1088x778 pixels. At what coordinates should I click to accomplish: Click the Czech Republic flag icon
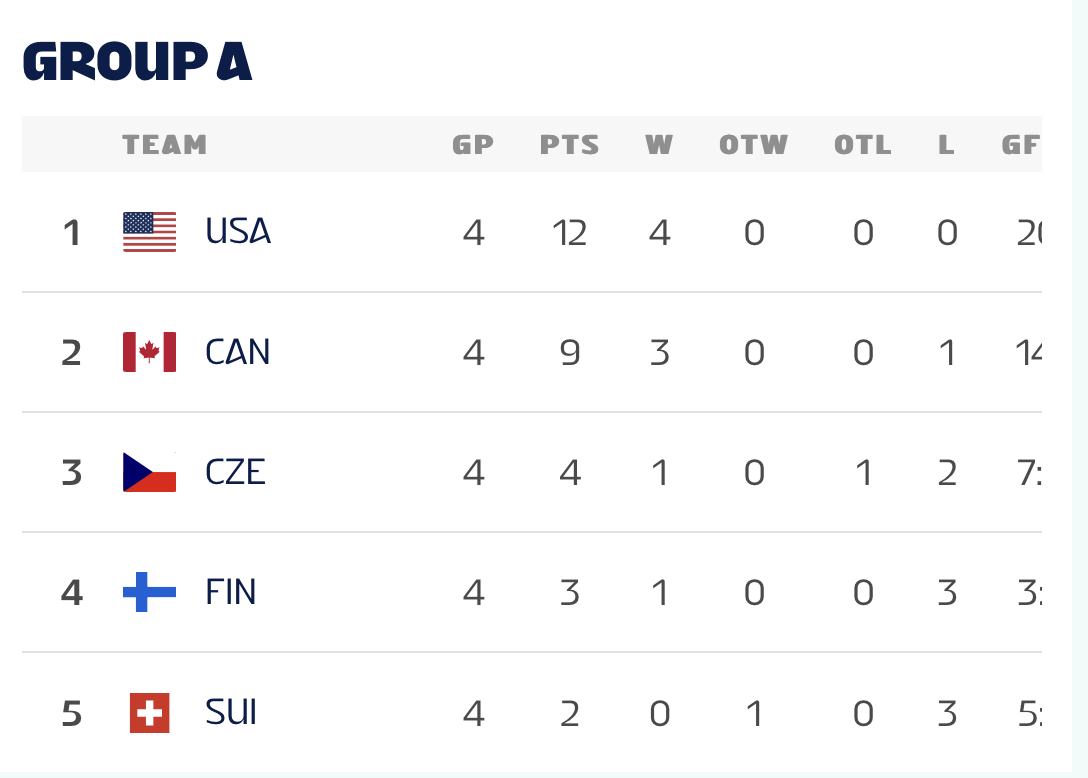(149, 472)
